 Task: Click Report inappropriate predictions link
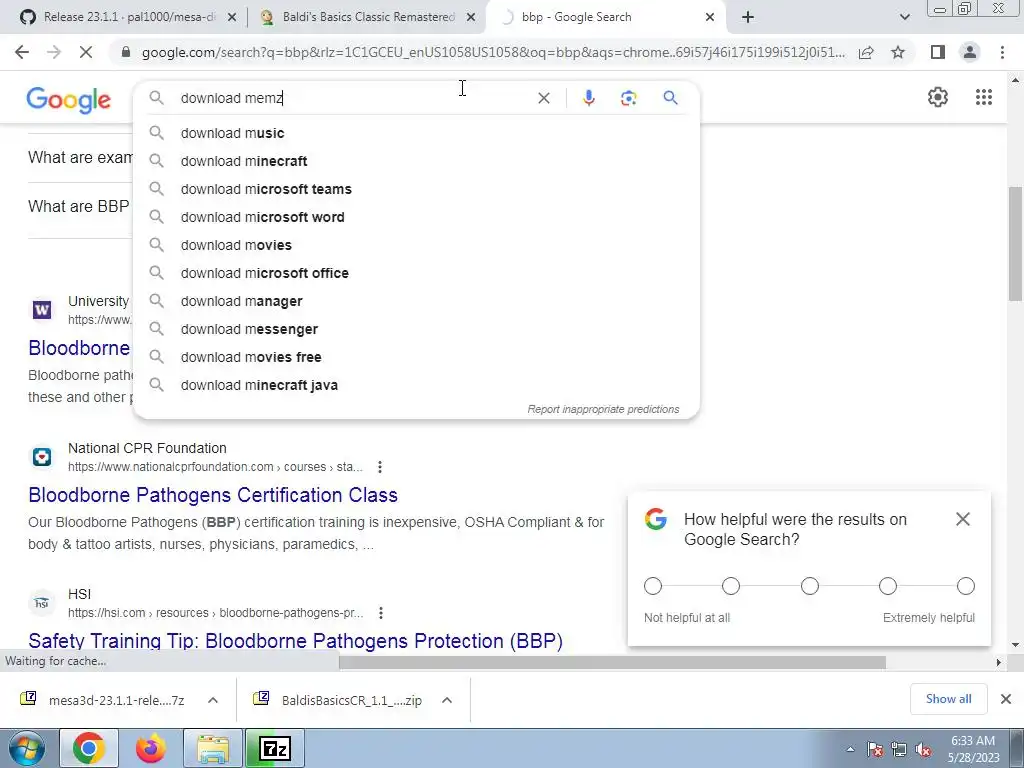[x=603, y=409]
